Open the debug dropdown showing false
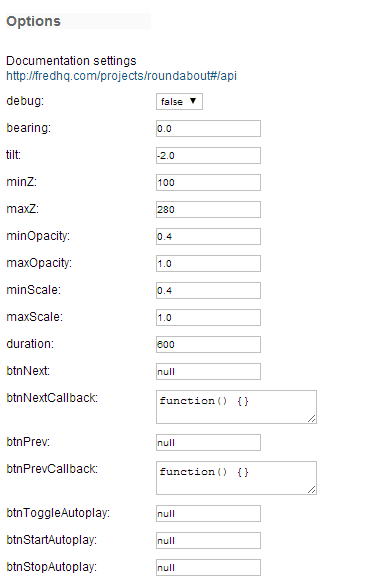This screenshot has width=384, height=582. (179, 101)
